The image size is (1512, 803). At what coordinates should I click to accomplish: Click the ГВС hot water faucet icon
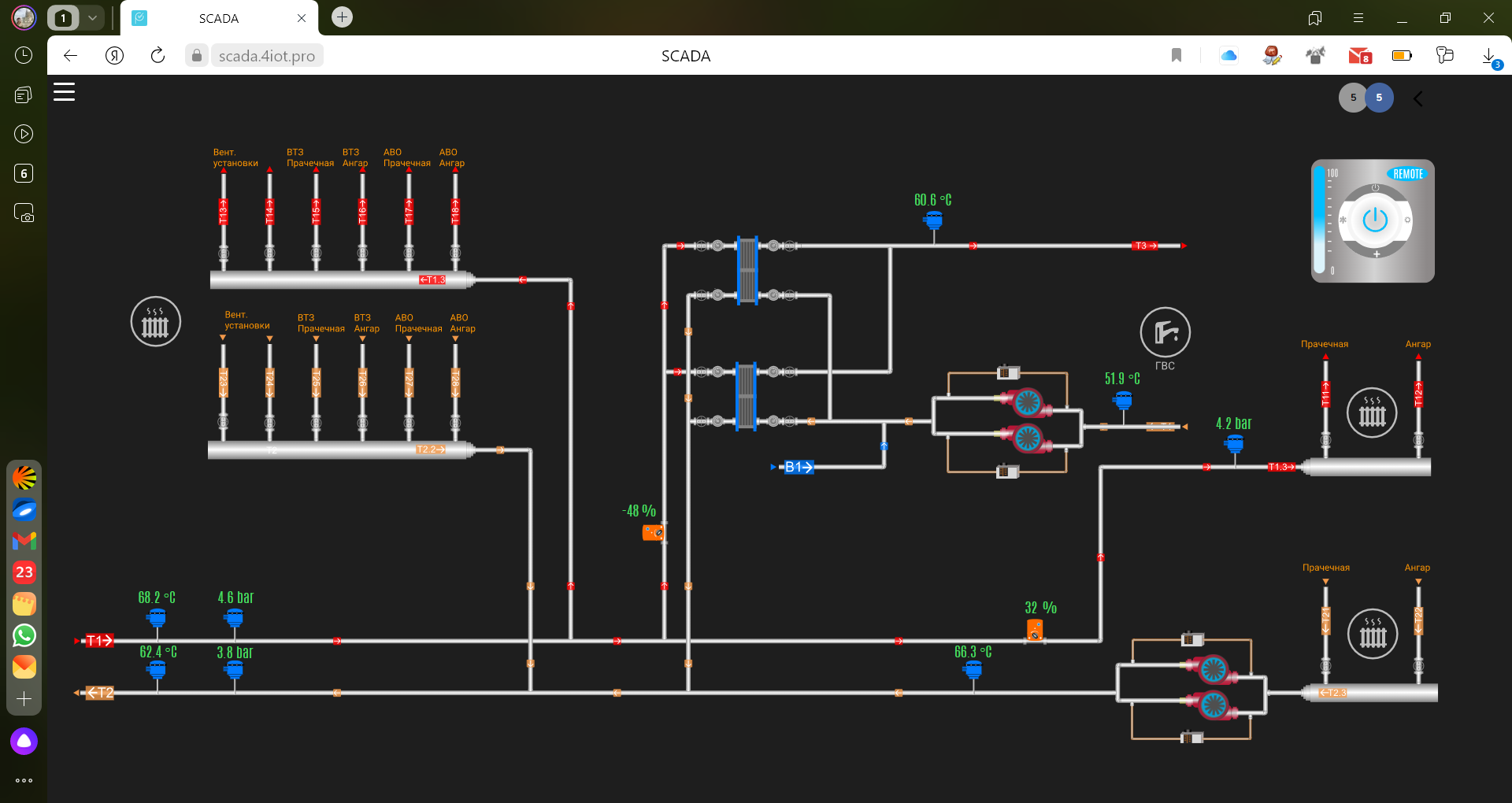pos(1165,332)
